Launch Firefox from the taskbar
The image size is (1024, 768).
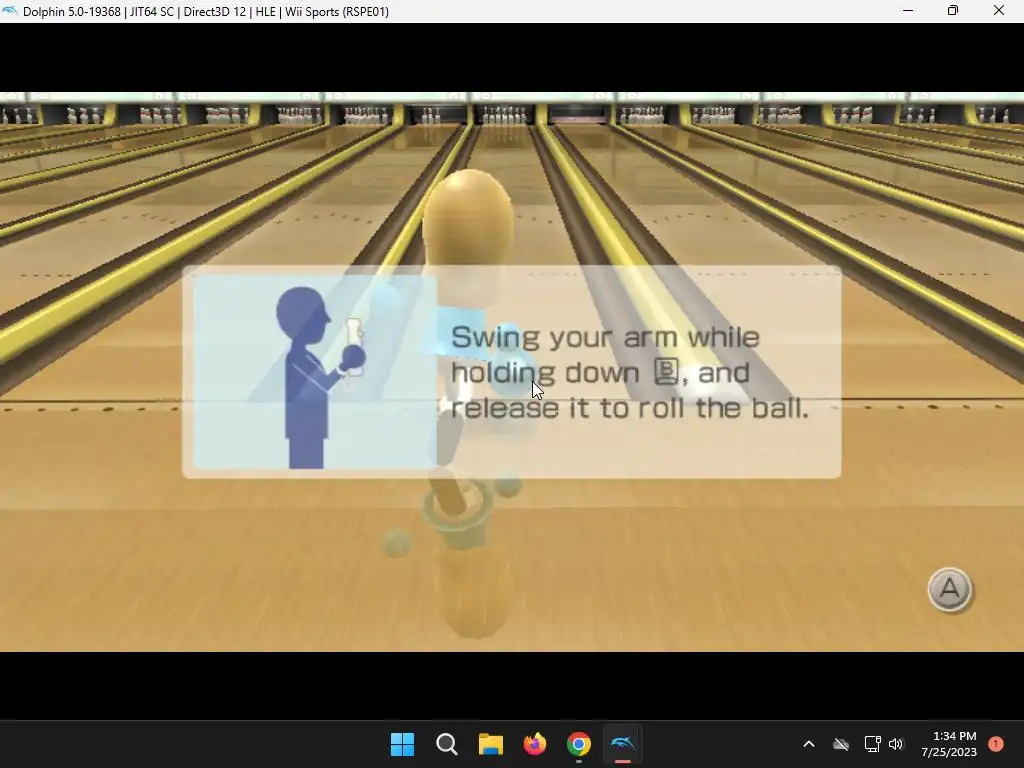535,744
